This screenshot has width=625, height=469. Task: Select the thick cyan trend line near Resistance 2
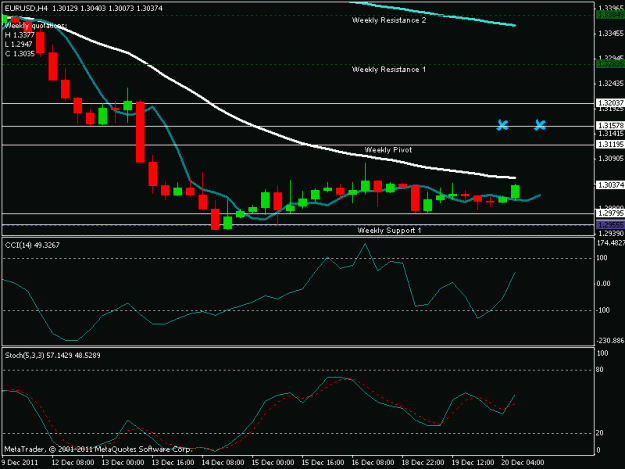click(432, 14)
